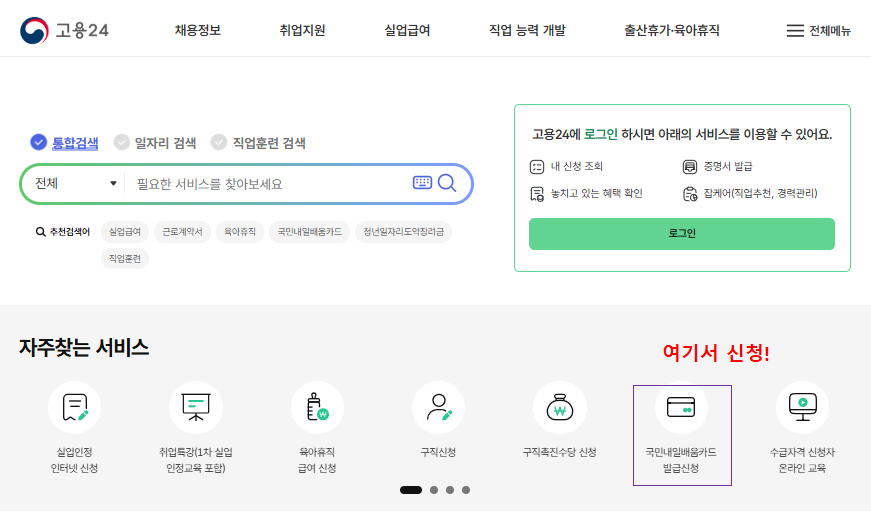This screenshot has height=527, width=871.
Task: Click the 국민내일배움카드 suggested keyword chip
Action: click(309, 232)
